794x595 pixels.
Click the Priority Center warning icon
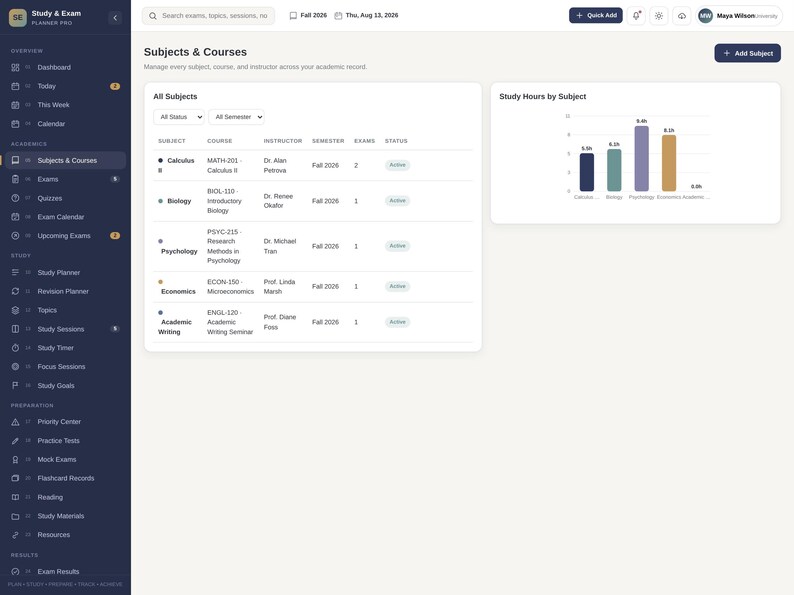pos(15,422)
